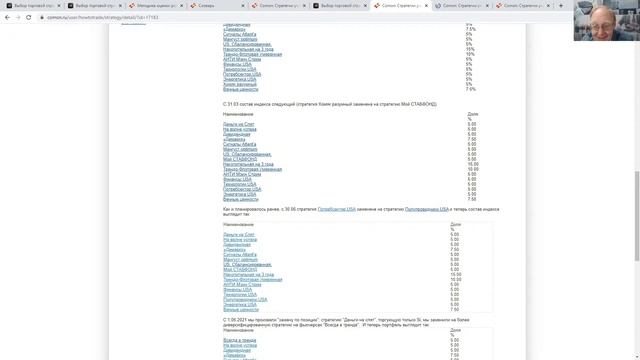
Task: Switch to the Словарь tab
Action: [x=217, y=6]
